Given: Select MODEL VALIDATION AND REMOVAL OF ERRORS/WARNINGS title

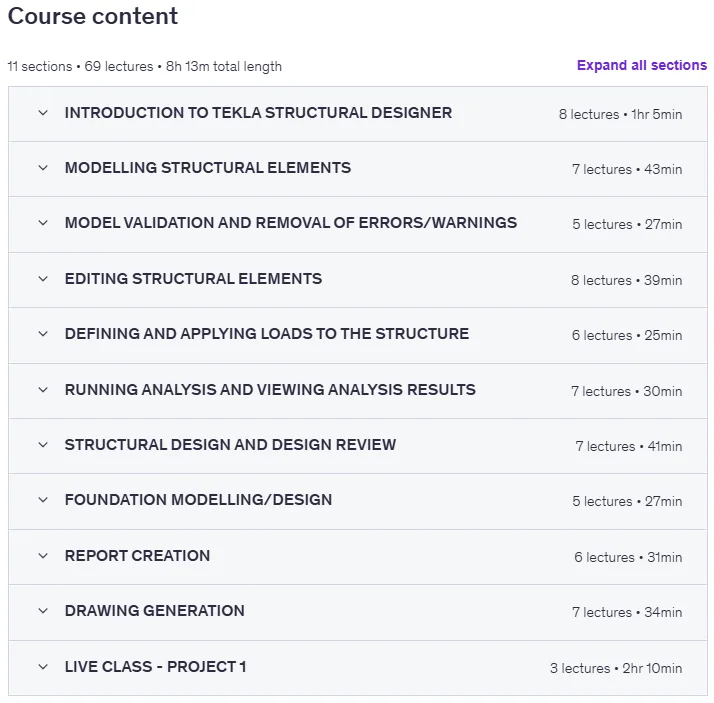Looking at the screenshot, I should [291, 223].
